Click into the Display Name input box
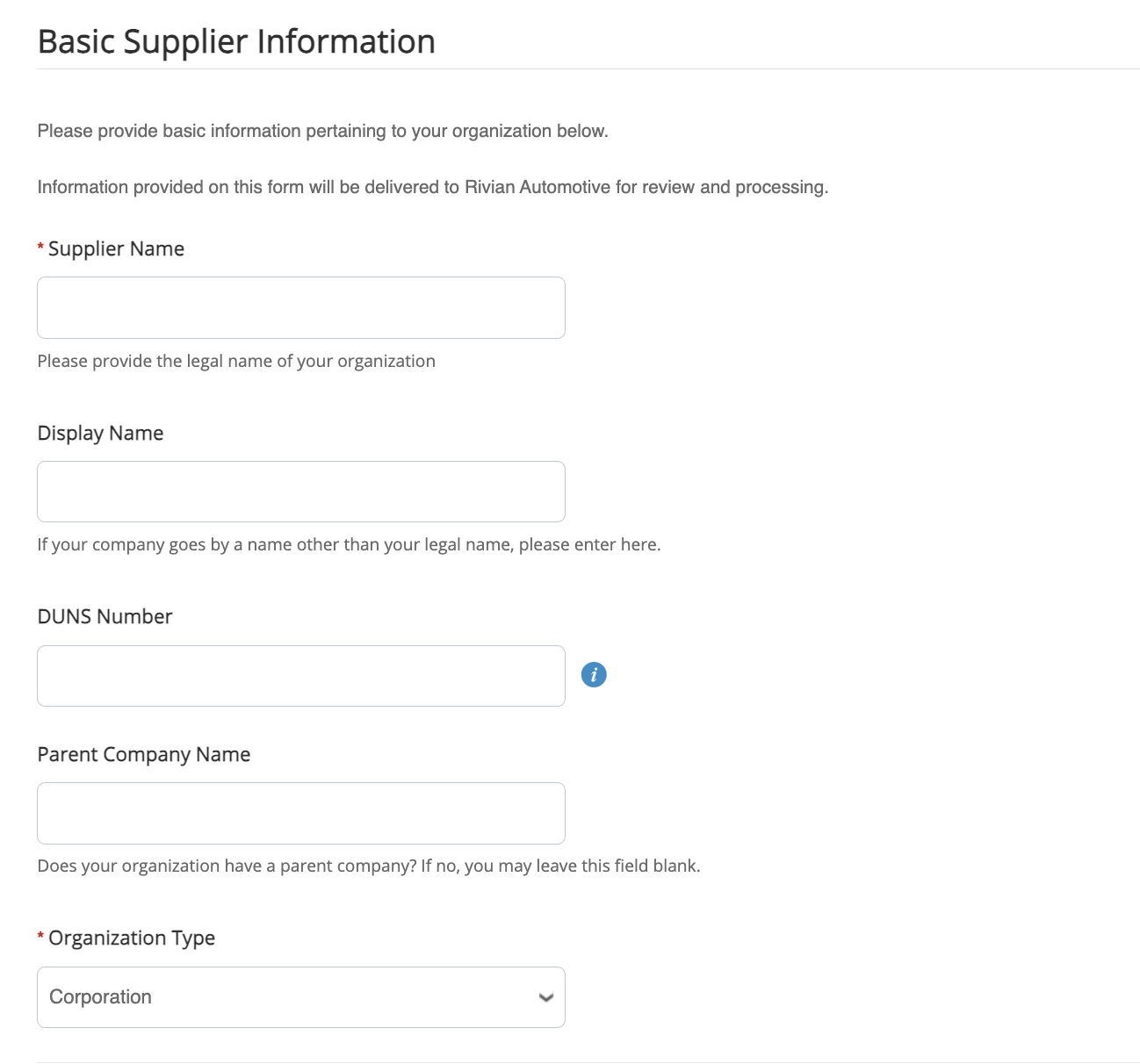This screenshot has height=1064, width=1140. pyautogui.click(x=300, y=492)
